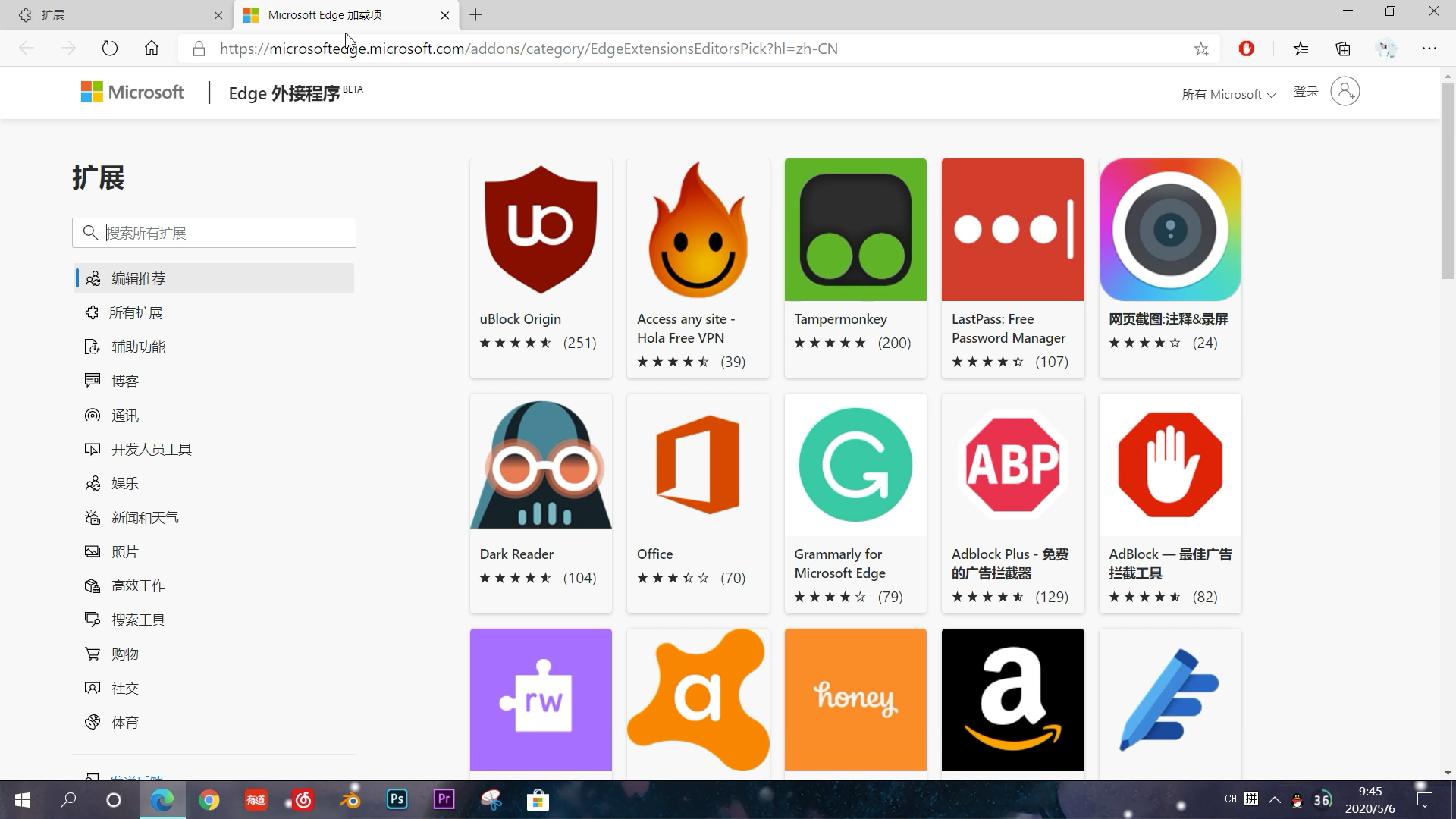Click the Tampermonkey title text
The image size is (1456, 819).
point(840,319)
